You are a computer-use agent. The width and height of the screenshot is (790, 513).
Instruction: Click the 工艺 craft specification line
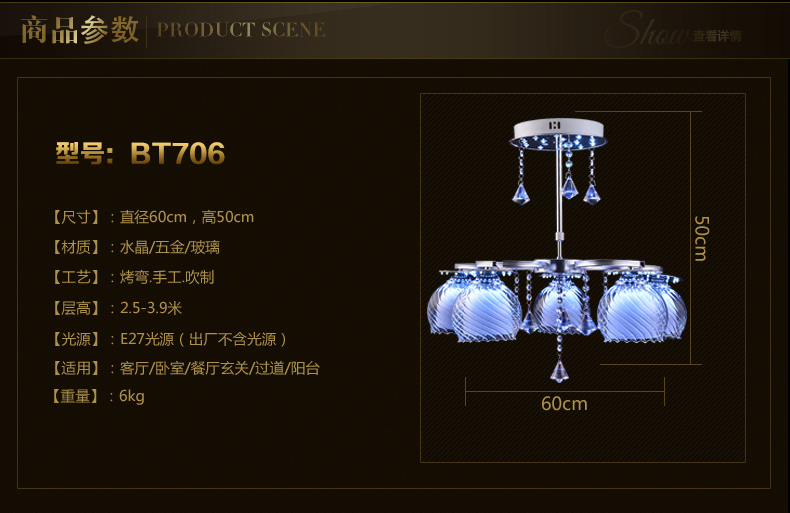coord(132,277)
